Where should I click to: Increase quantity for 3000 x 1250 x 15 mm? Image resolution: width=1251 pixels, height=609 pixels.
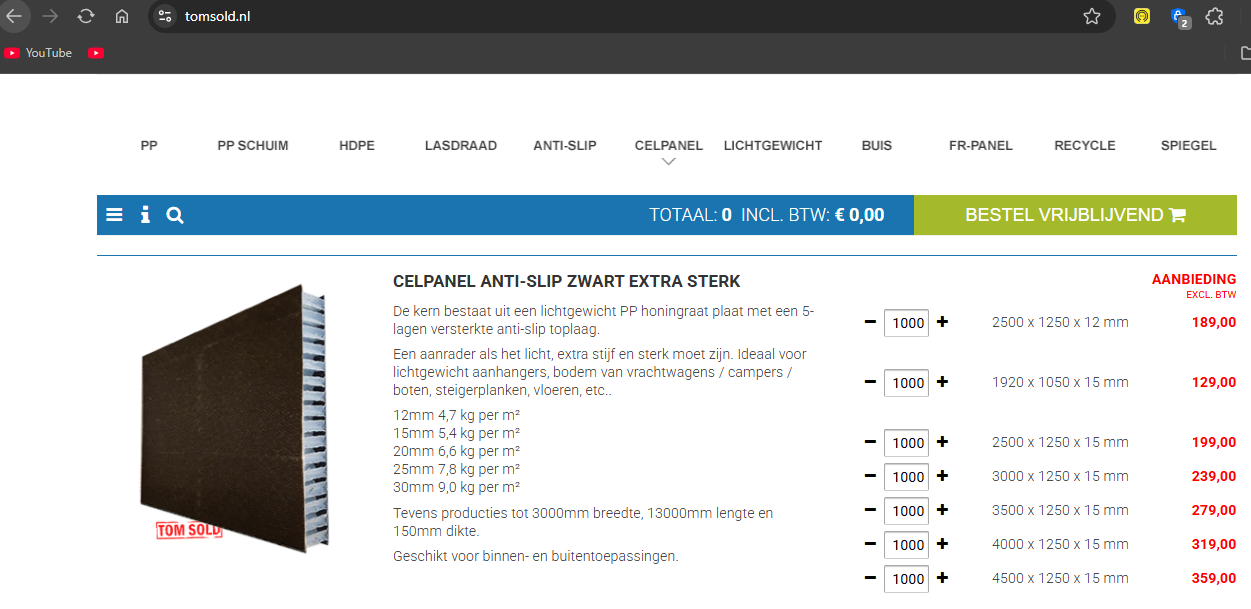point(942,476)
